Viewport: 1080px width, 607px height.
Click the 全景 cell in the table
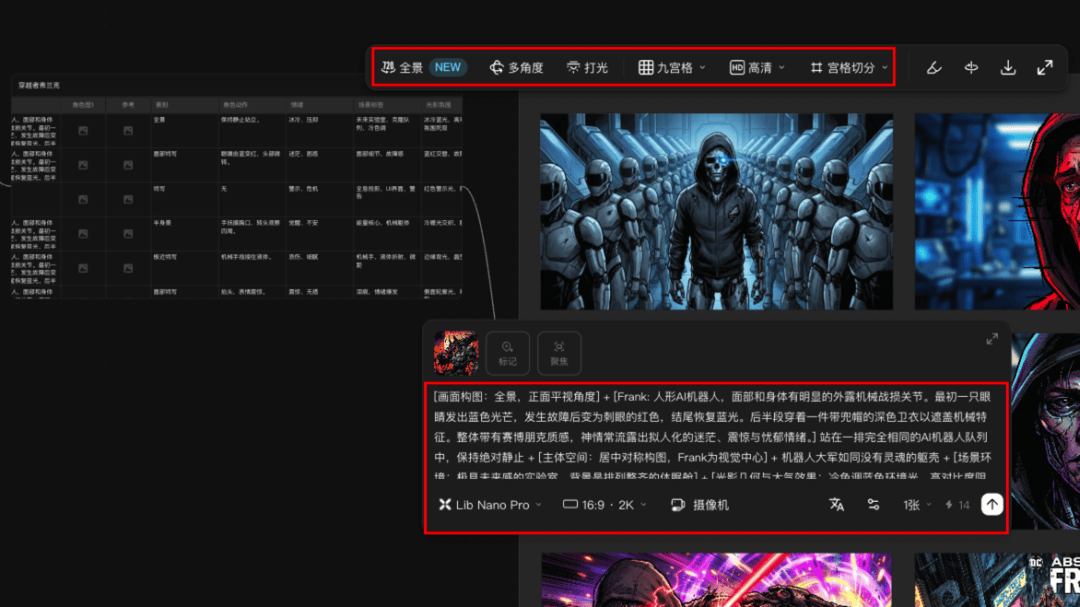pos(160,120)
